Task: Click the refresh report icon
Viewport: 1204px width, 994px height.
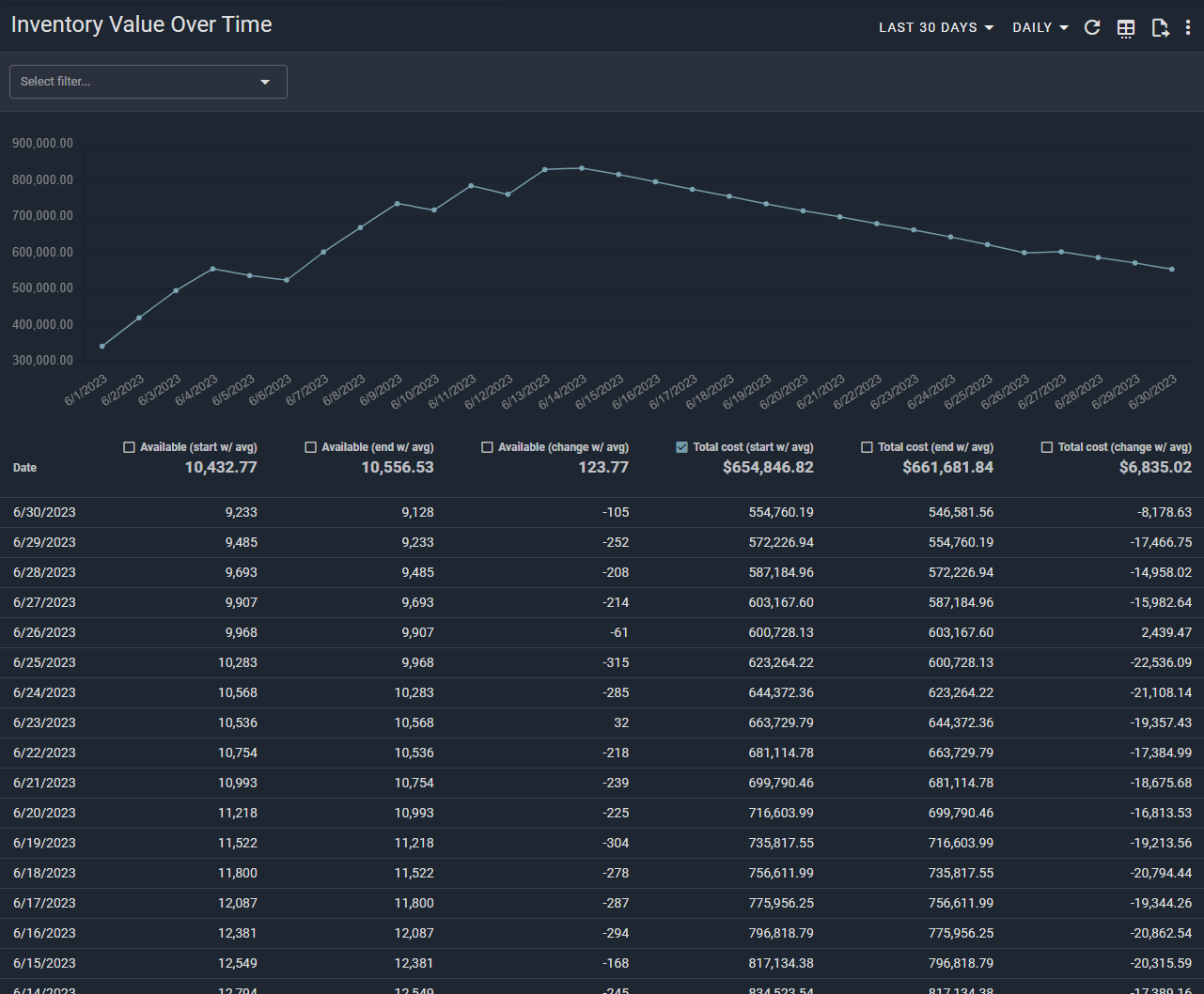Action: [1092, 28]
